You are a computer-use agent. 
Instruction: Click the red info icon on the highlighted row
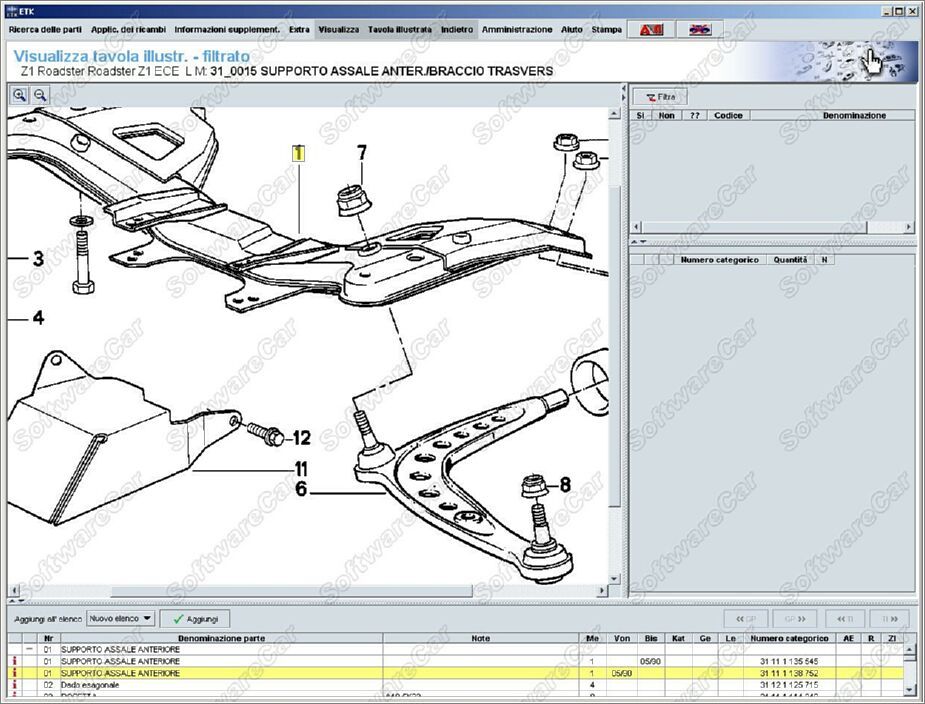tap(13, 674)
